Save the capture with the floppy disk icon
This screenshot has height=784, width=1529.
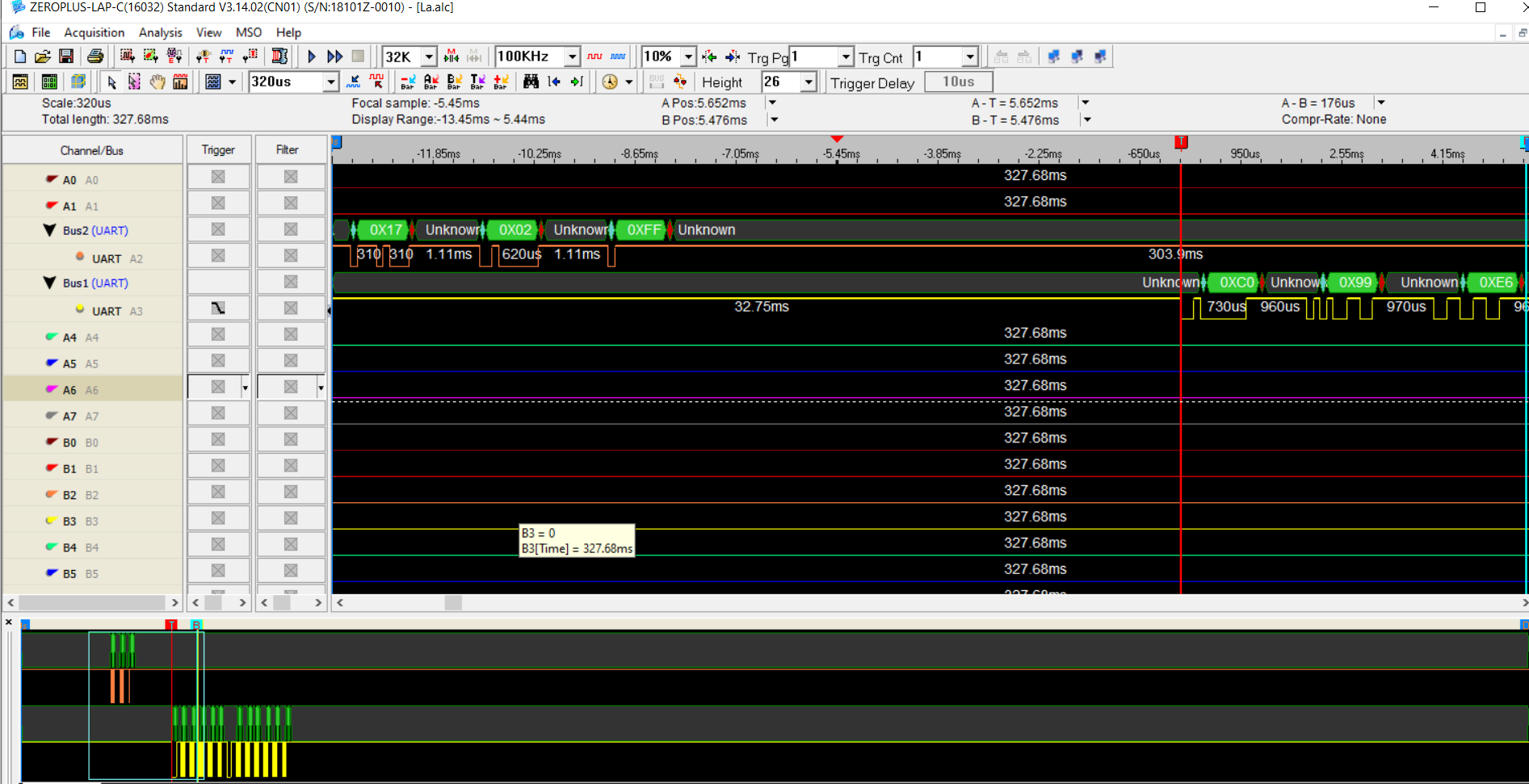(66, 57)
